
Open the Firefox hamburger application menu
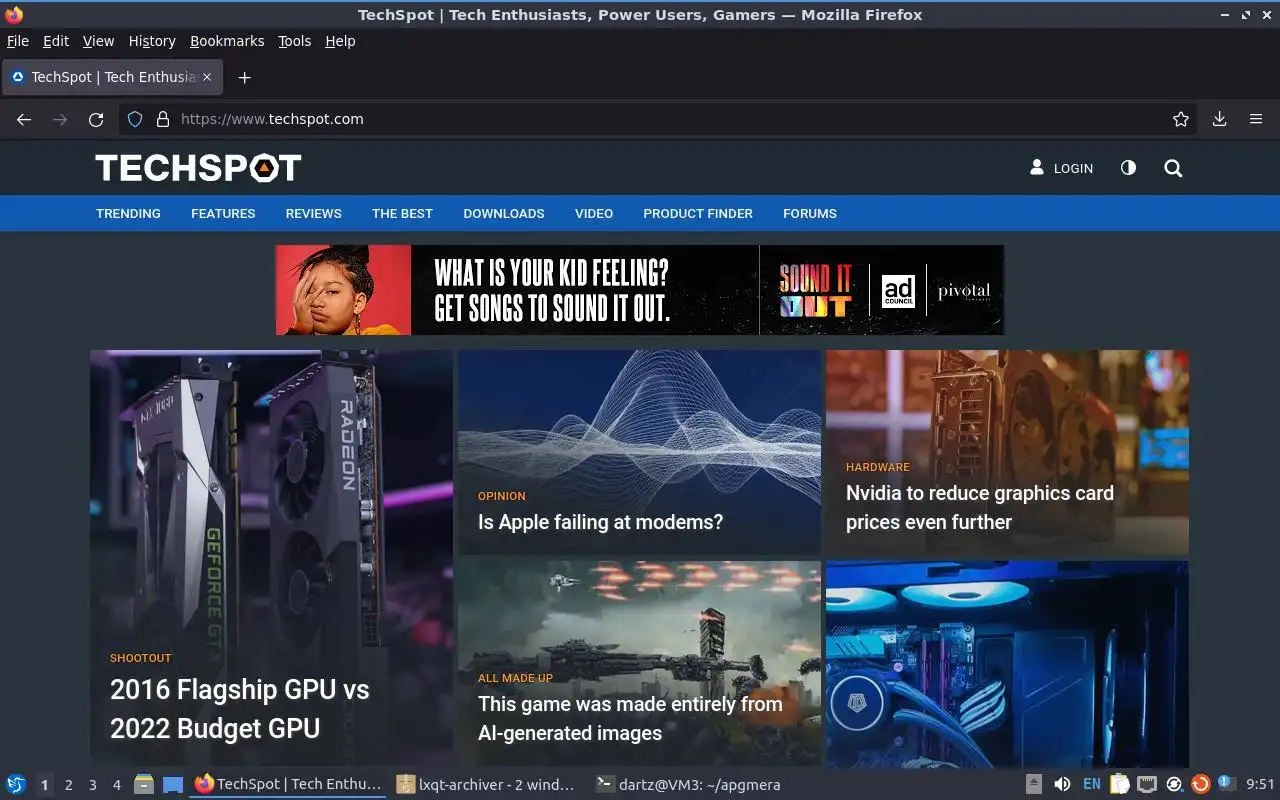[x=1256, y=119]
